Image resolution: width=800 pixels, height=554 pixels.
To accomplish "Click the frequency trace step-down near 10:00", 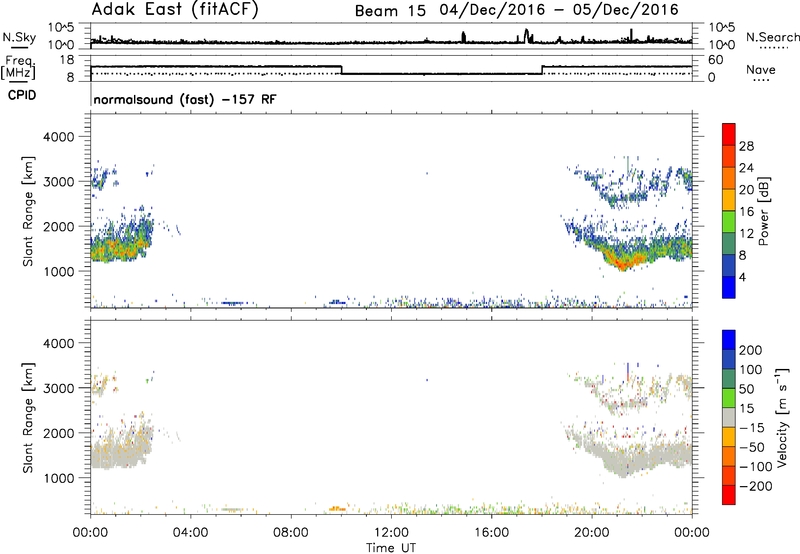I will (341, 70).
